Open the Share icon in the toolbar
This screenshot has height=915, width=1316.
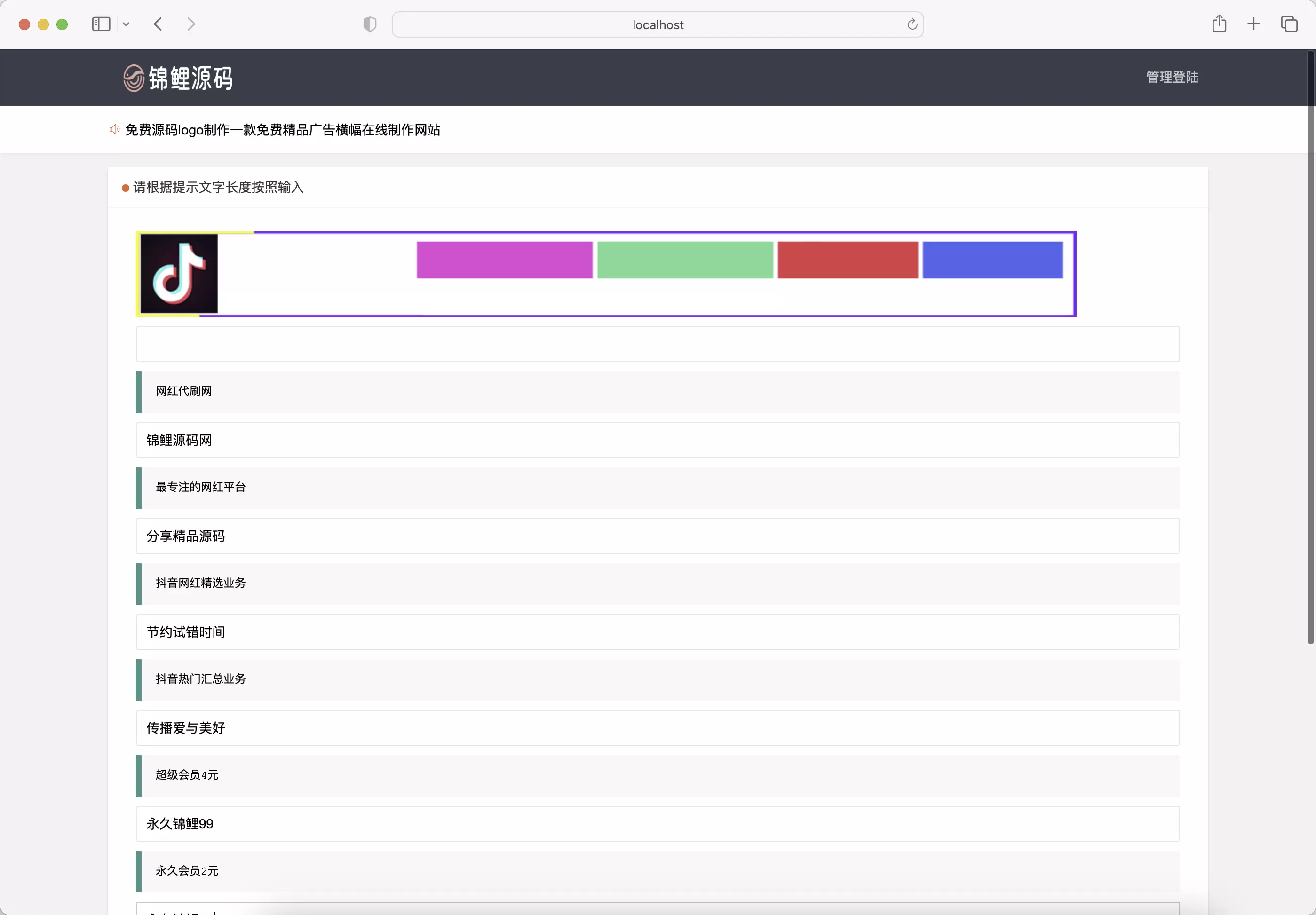click(1219, 24)
